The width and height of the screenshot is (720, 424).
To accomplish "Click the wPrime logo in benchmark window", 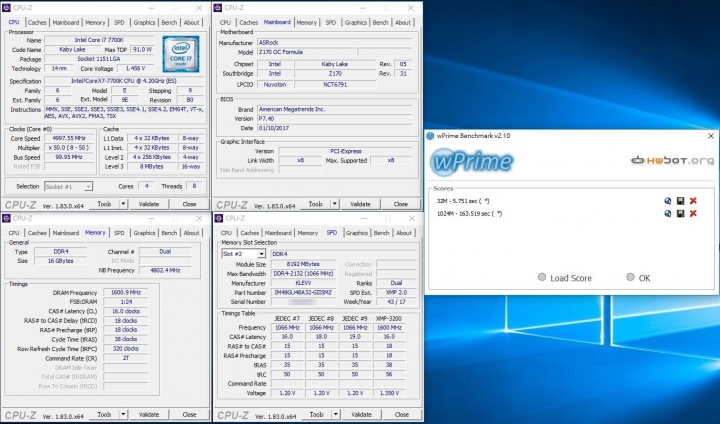I will click(472, 162).
